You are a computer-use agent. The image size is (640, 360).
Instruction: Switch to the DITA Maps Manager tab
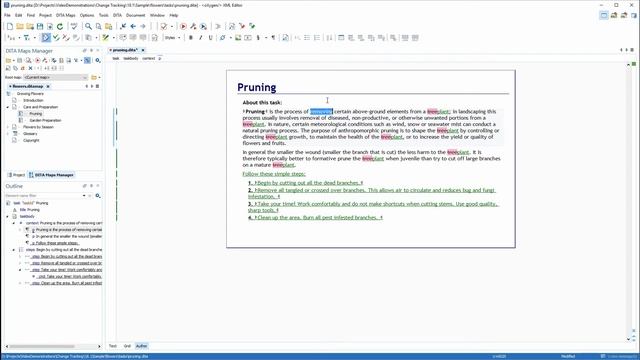click(51, 175)
